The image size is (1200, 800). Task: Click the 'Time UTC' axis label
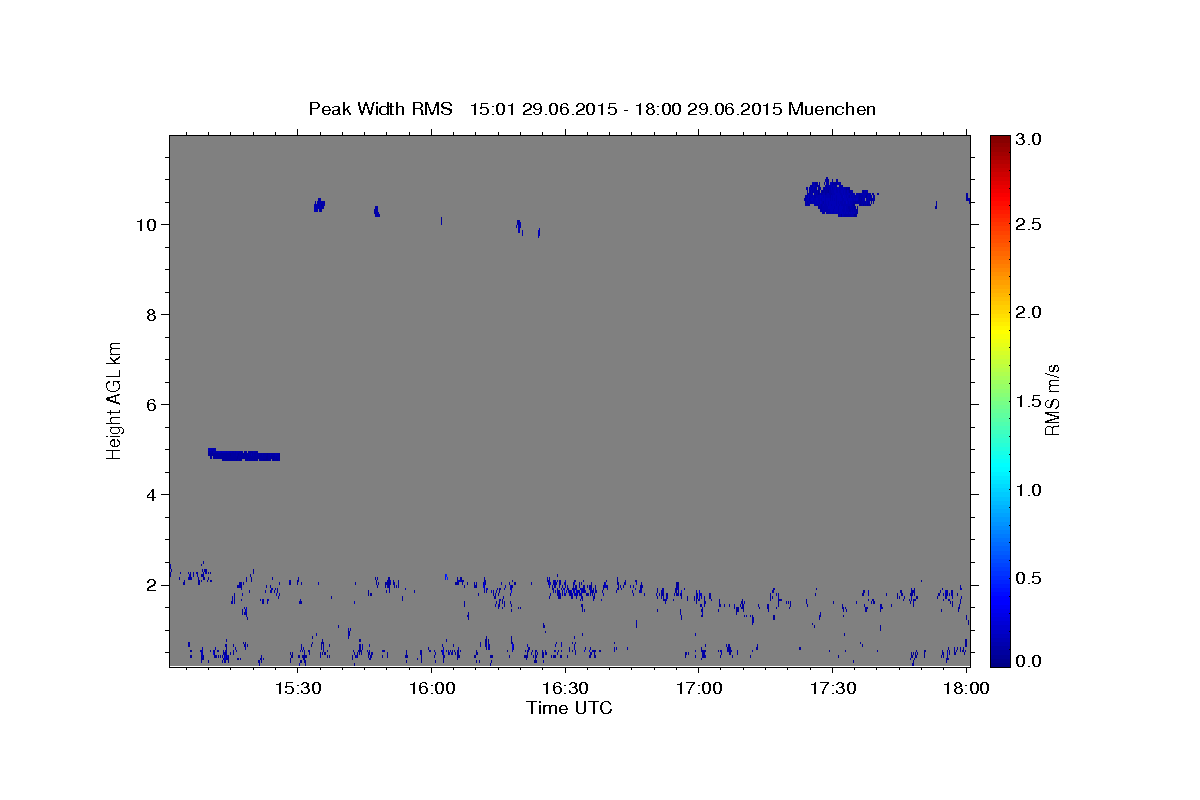tap(569, 708)
